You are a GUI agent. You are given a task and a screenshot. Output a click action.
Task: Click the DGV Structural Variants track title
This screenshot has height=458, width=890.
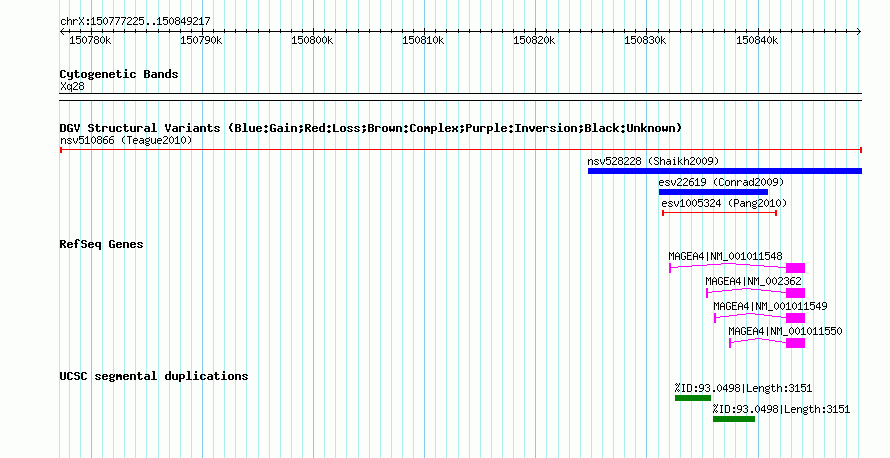[x=371, y=128]
